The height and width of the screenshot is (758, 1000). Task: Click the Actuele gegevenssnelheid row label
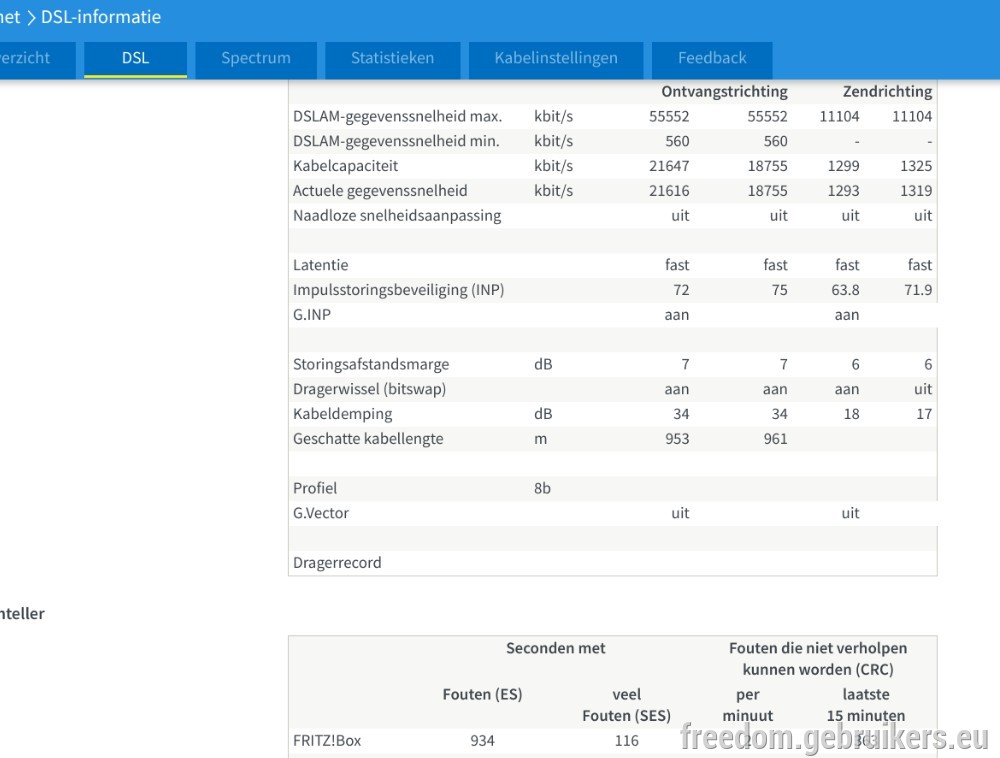[x=380, y=191]
